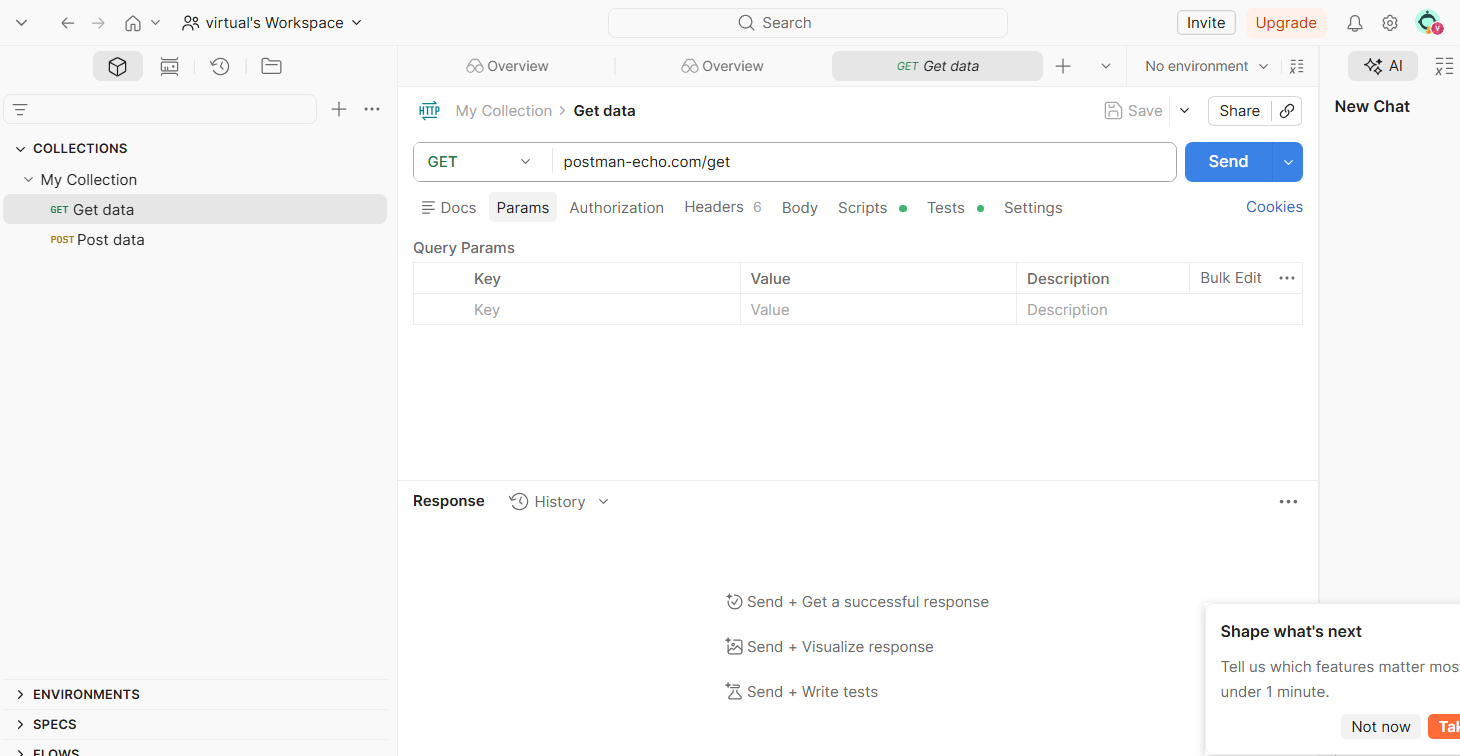Change the GET method dropdown
This screenshot has width=1460, height=756.
point(481,162)
